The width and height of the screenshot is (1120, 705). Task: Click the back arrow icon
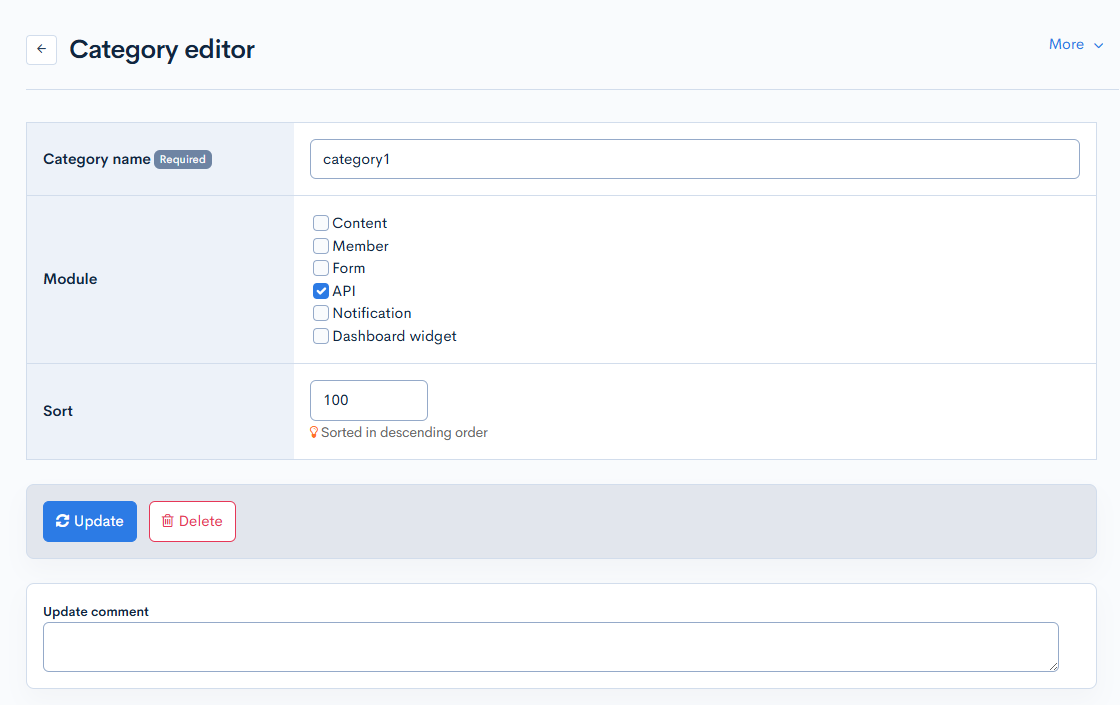click(x=41, y=49)
